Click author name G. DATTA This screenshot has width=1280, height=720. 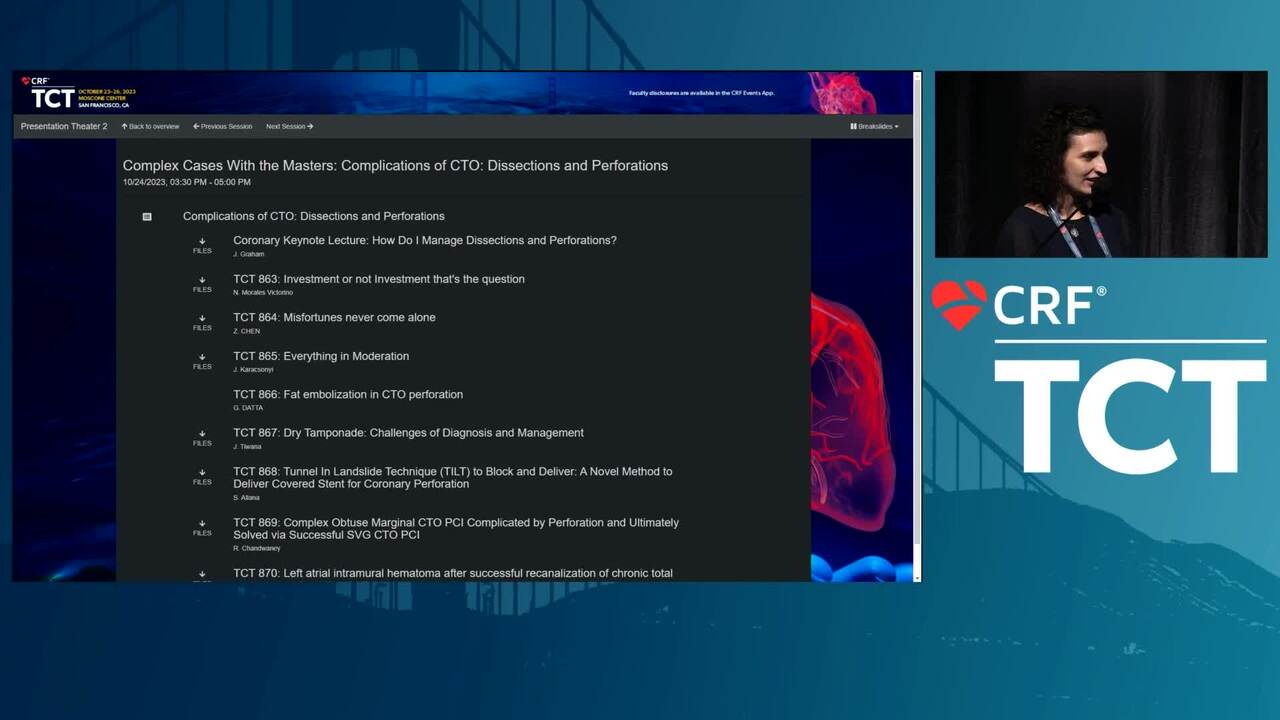(x=249, y=408)
